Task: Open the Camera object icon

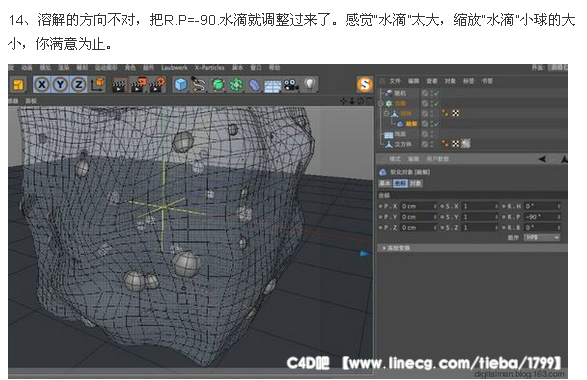Action: [x=291, y=85]
